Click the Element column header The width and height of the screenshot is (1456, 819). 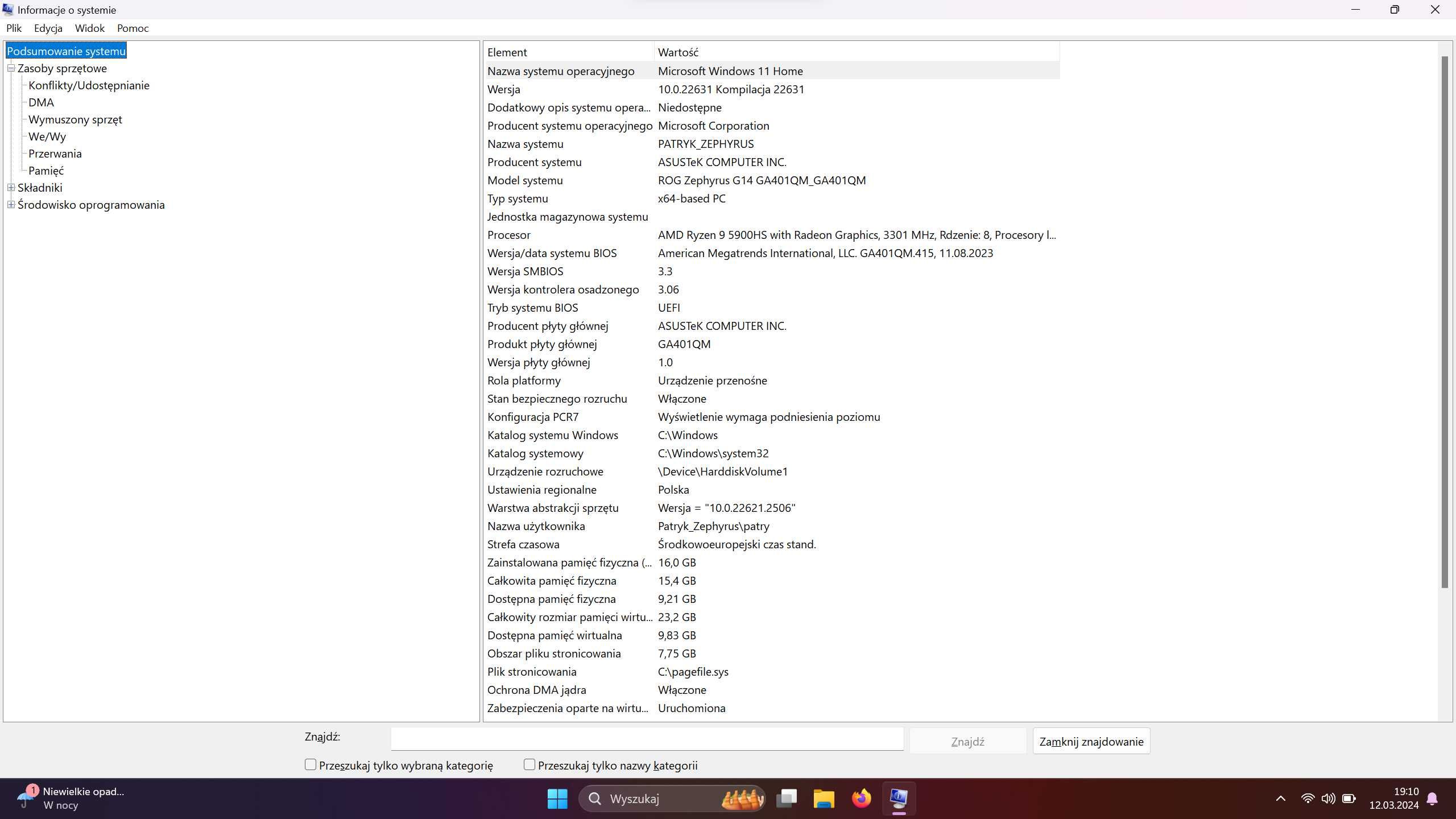pos(569,52)
